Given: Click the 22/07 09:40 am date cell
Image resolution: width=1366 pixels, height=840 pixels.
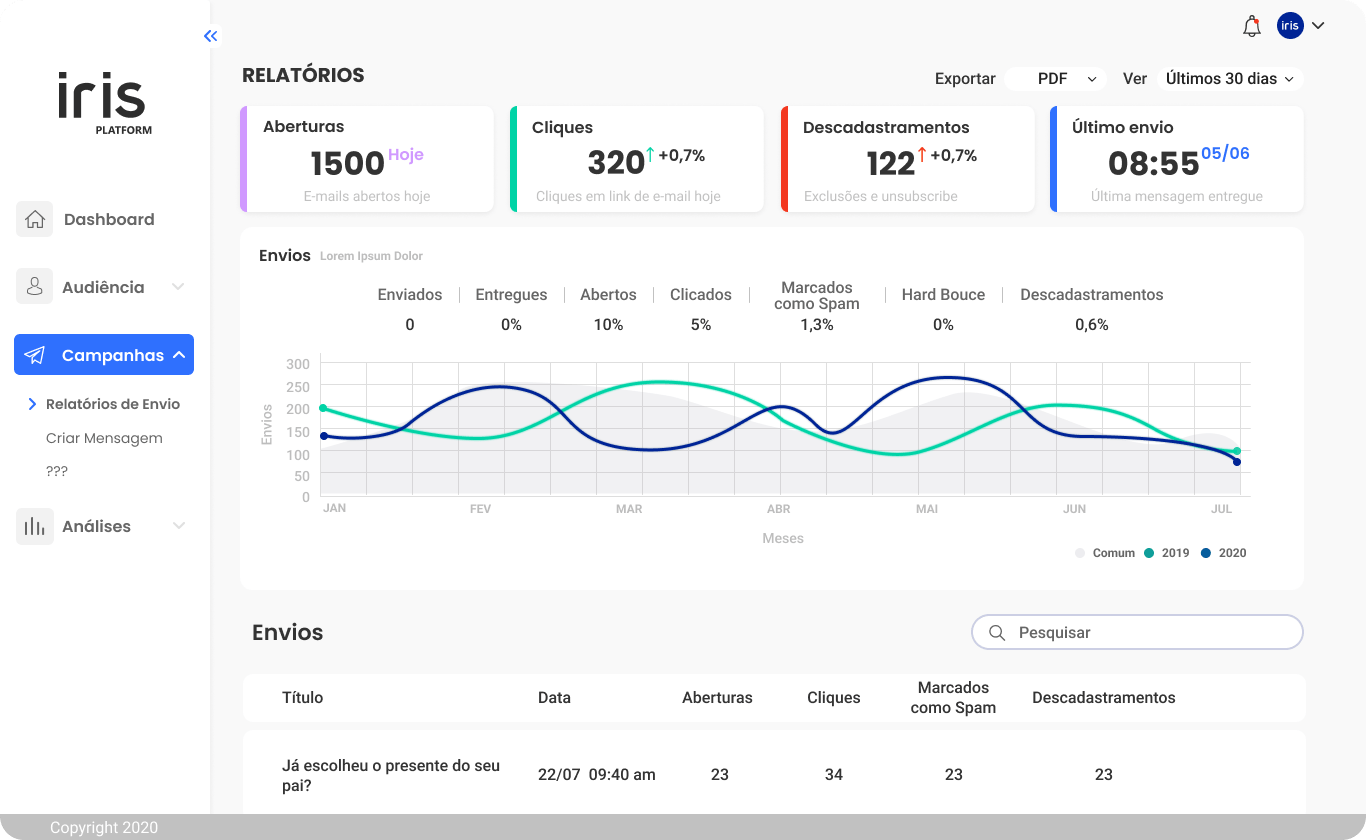Looking at the screenshot, I should [x=597, y=775].
